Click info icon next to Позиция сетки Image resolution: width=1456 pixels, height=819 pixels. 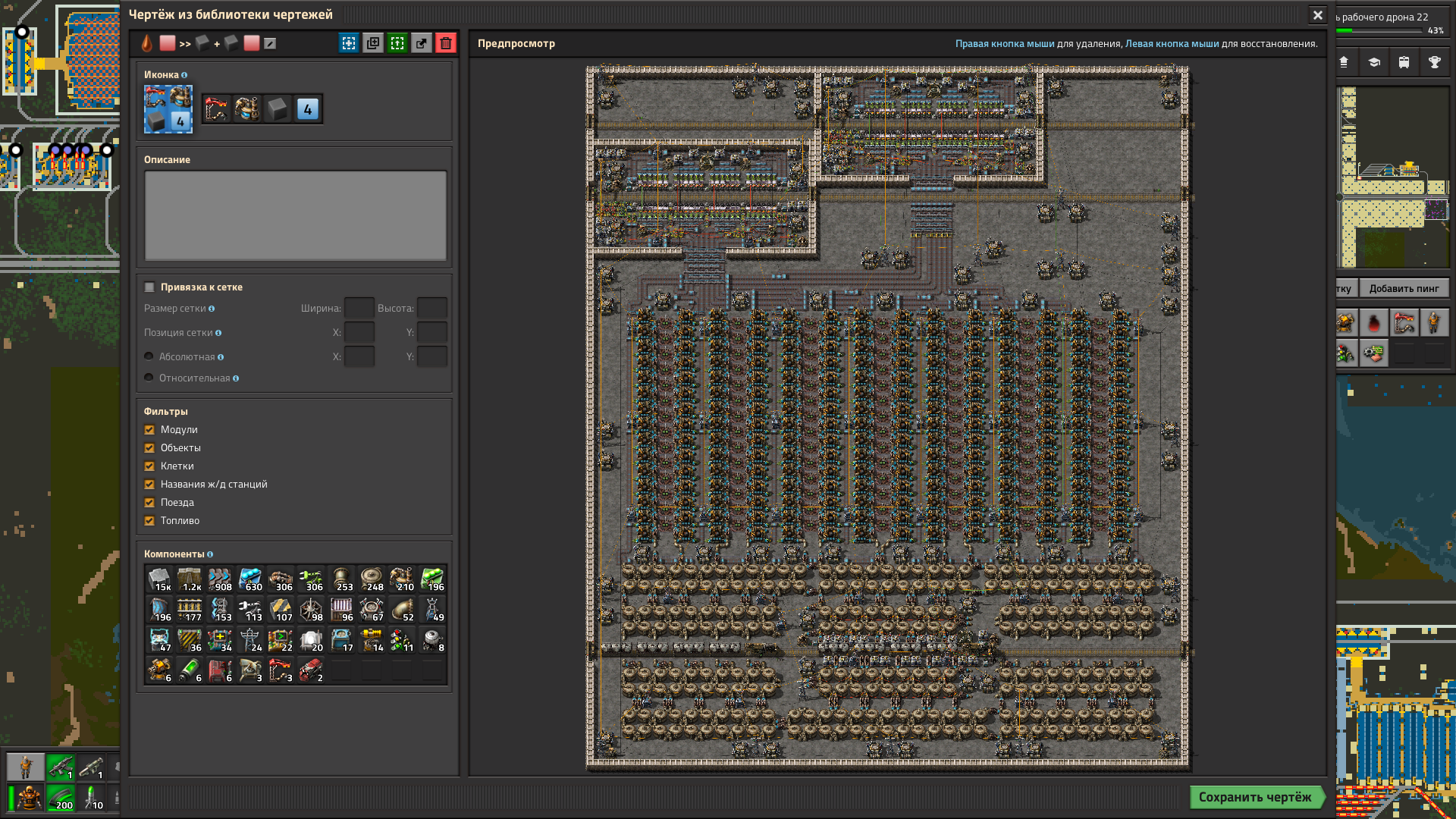click(218, 333)
